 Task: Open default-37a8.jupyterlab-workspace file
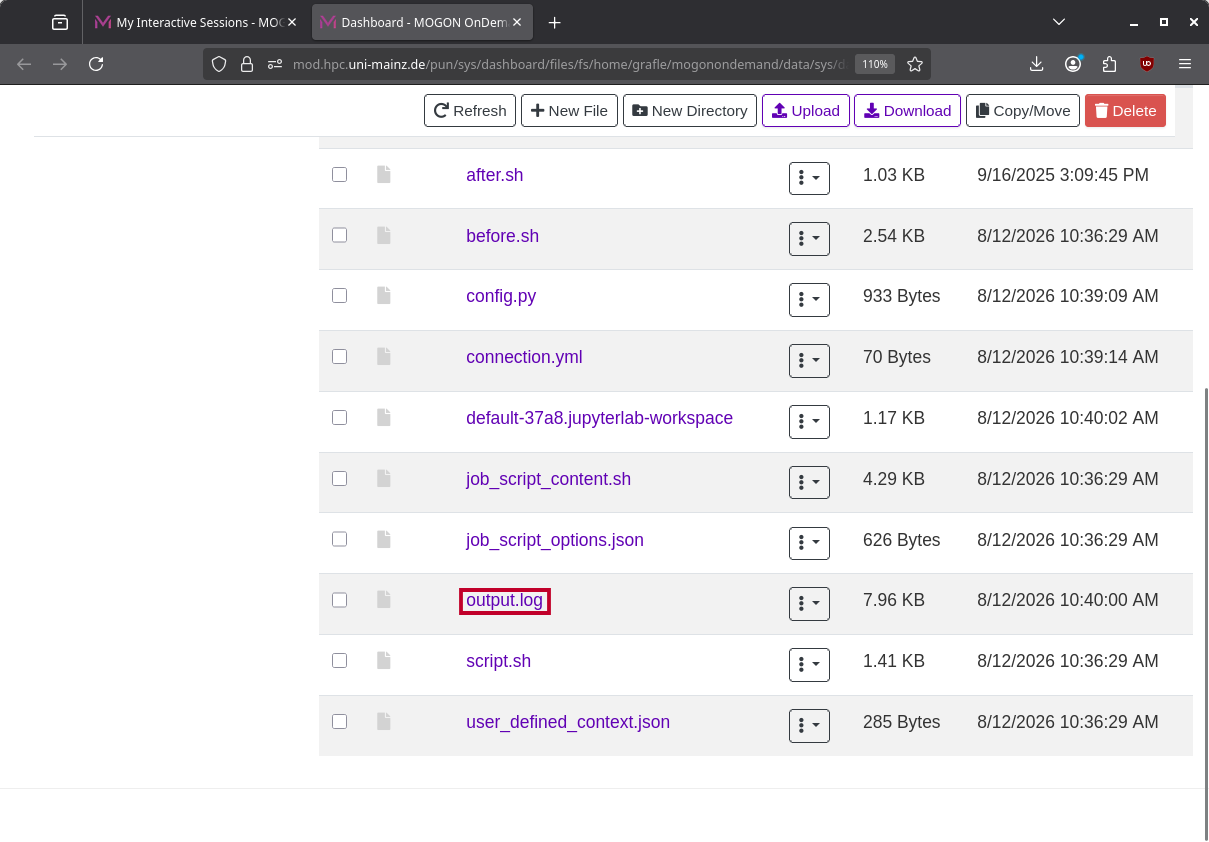599,418
